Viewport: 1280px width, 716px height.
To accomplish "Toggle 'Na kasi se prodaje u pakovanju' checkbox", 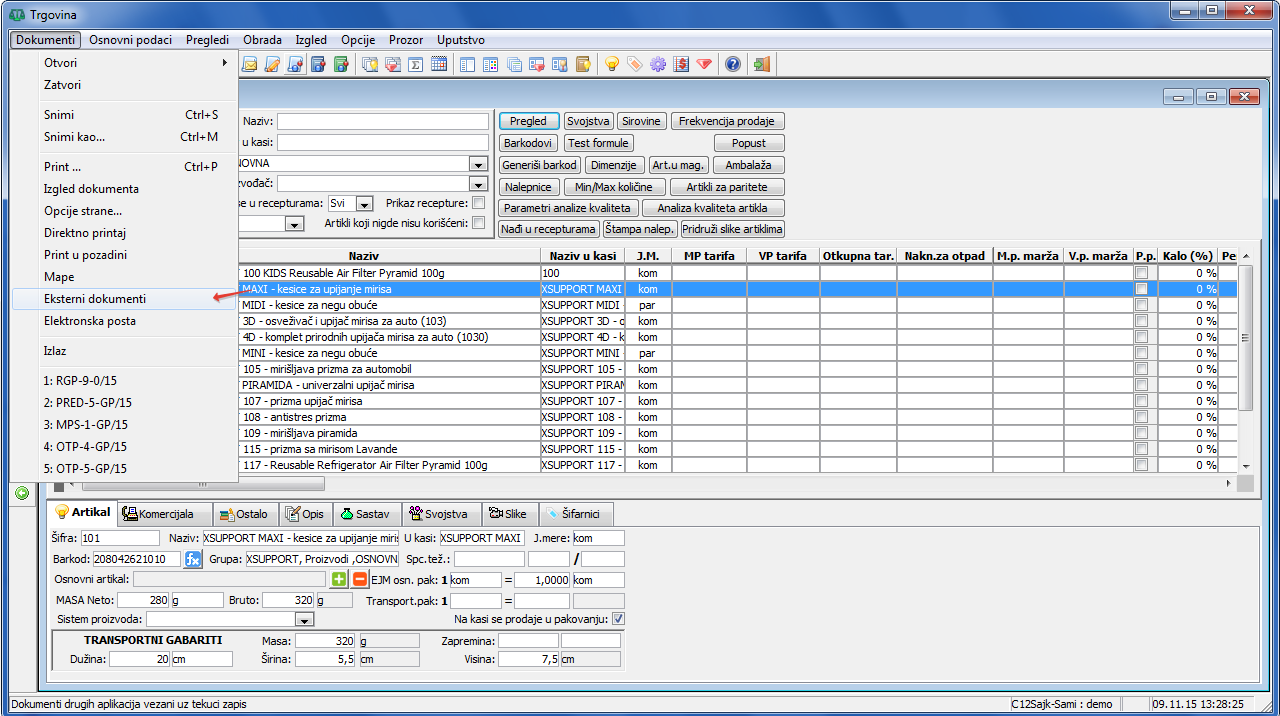I will [618, 619].
